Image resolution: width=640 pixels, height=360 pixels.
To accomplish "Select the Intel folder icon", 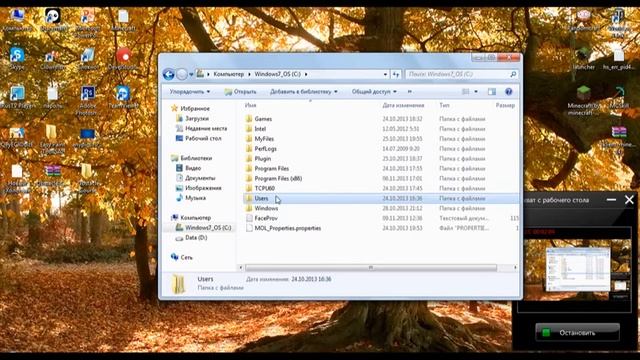I will [249, 129].
